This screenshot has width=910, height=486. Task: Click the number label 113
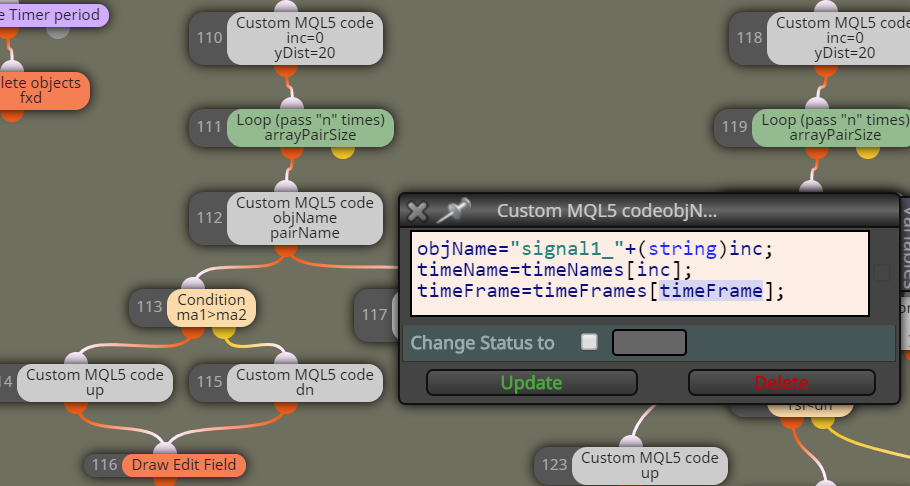pyautogui.click(x=150, y=307)
